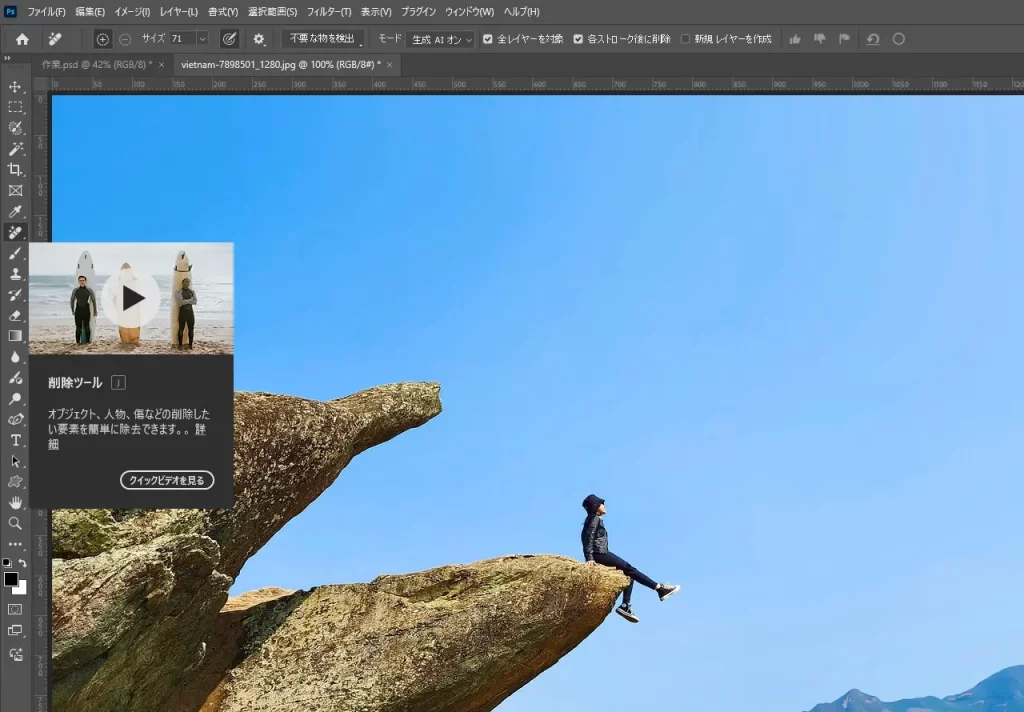Uncheck 各ストローク後に削除 checkbox
The width and height of the screenshot is (1024, 712).
click(578, 39)
